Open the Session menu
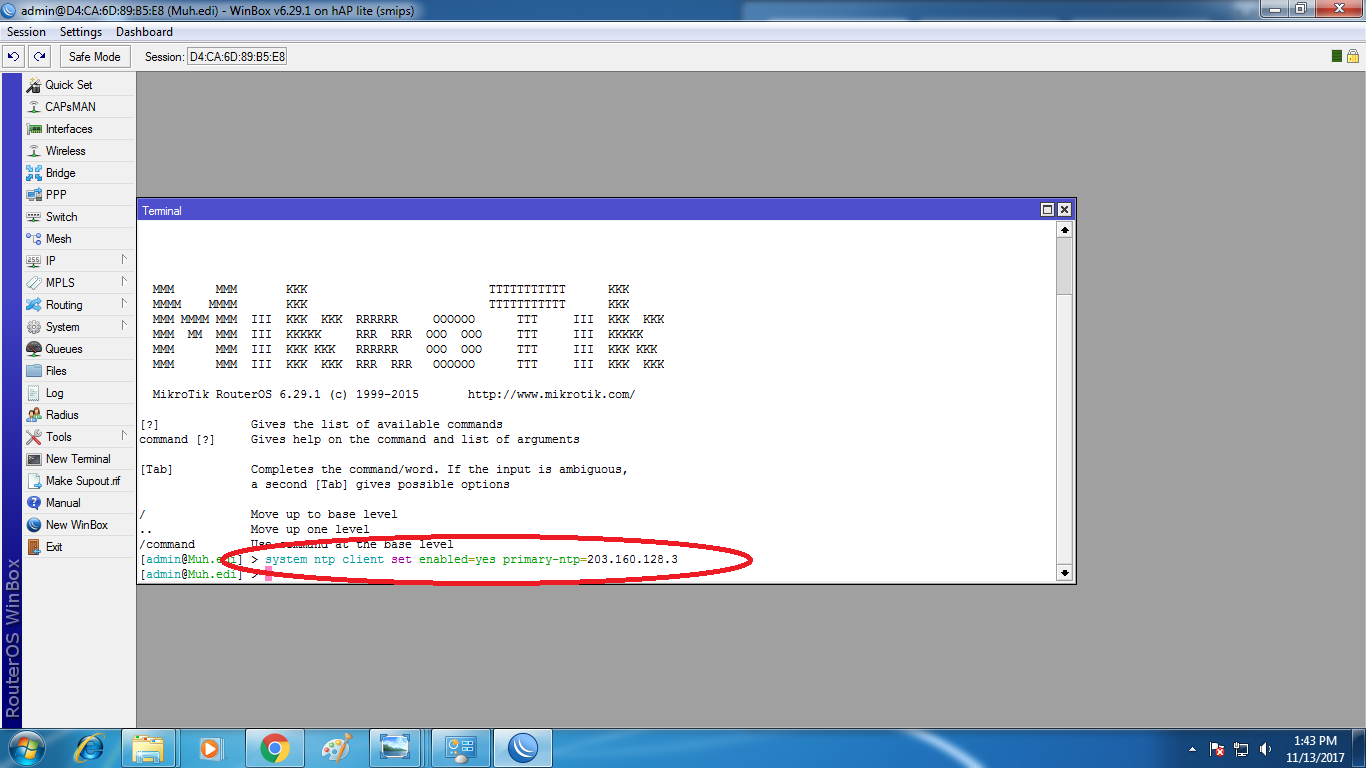 point(27,32)
